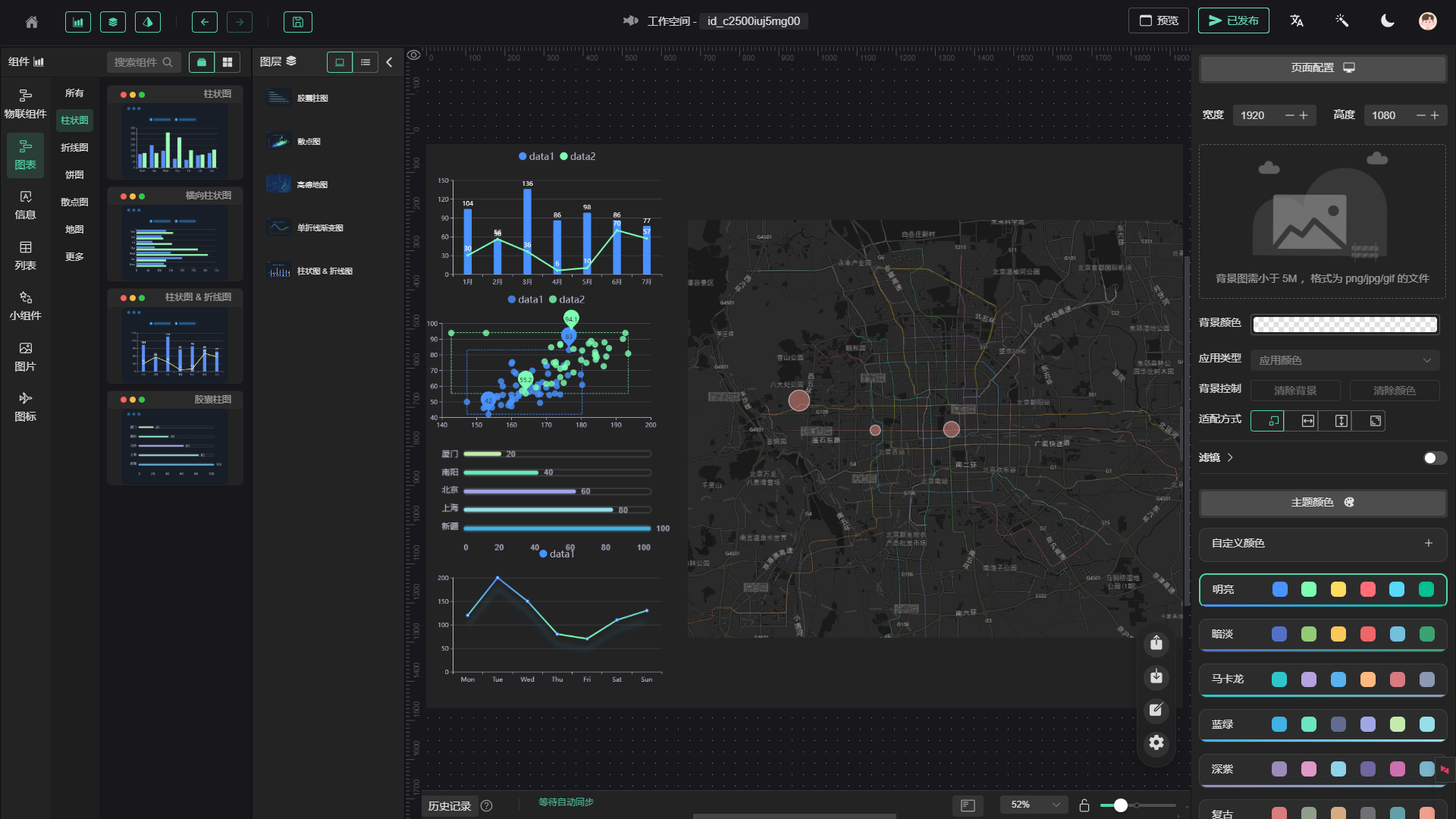Collapse the layers panel chevron
Image resolution: width=1456 pixels, height=819 pixels.
coord(389,62)
